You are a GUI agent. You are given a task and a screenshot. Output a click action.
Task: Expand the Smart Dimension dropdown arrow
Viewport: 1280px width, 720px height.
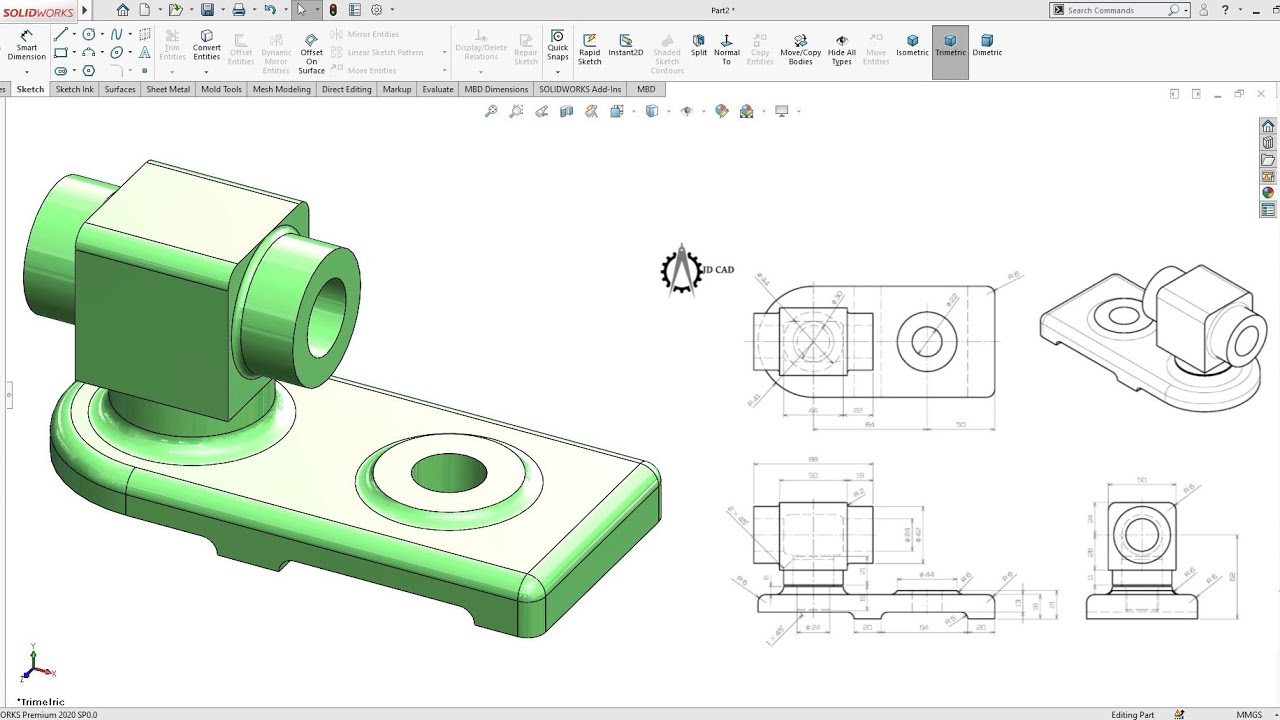point(27,72)
